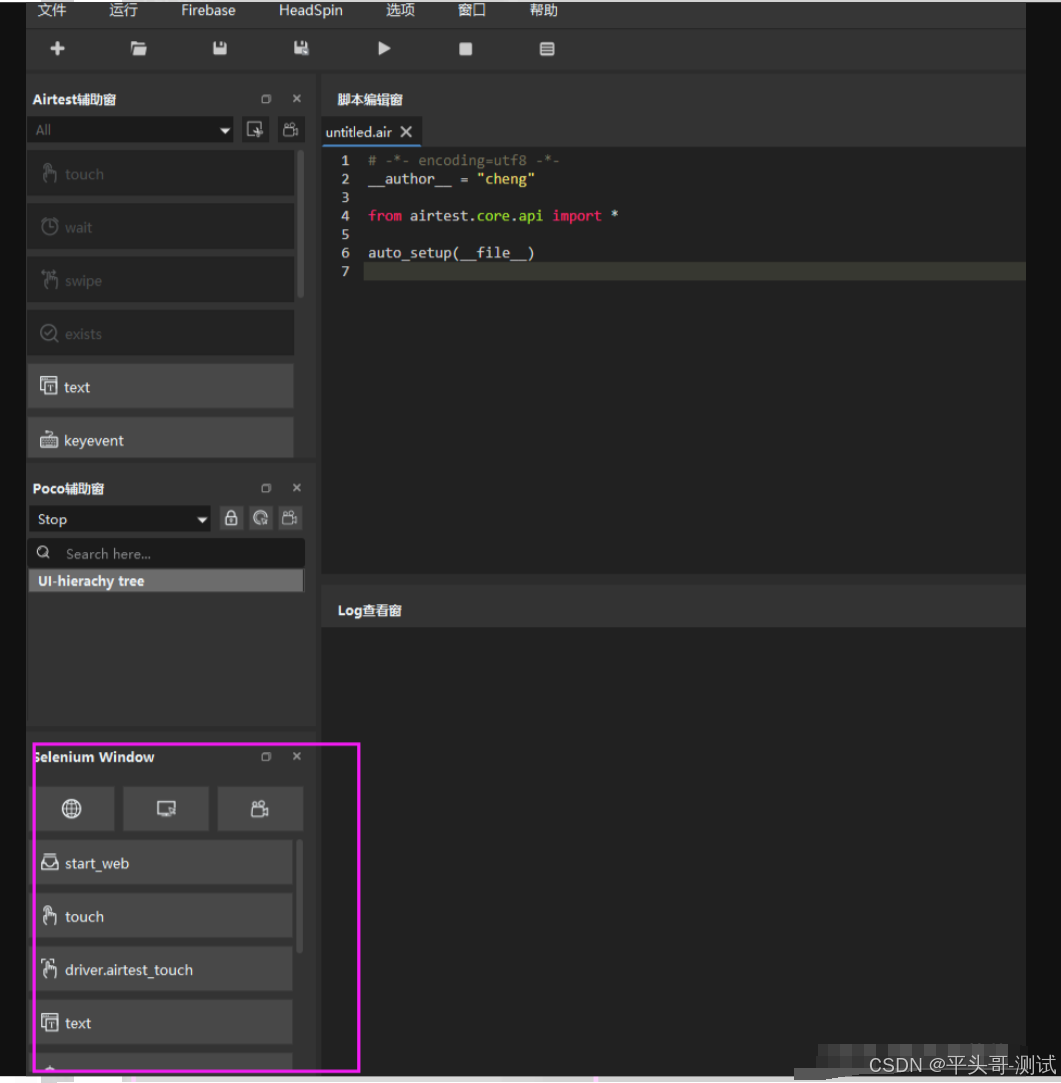Click the save-as toolbar icon
The image size is (1061, 1083).
pyautogui.click(x=301, y=48)
